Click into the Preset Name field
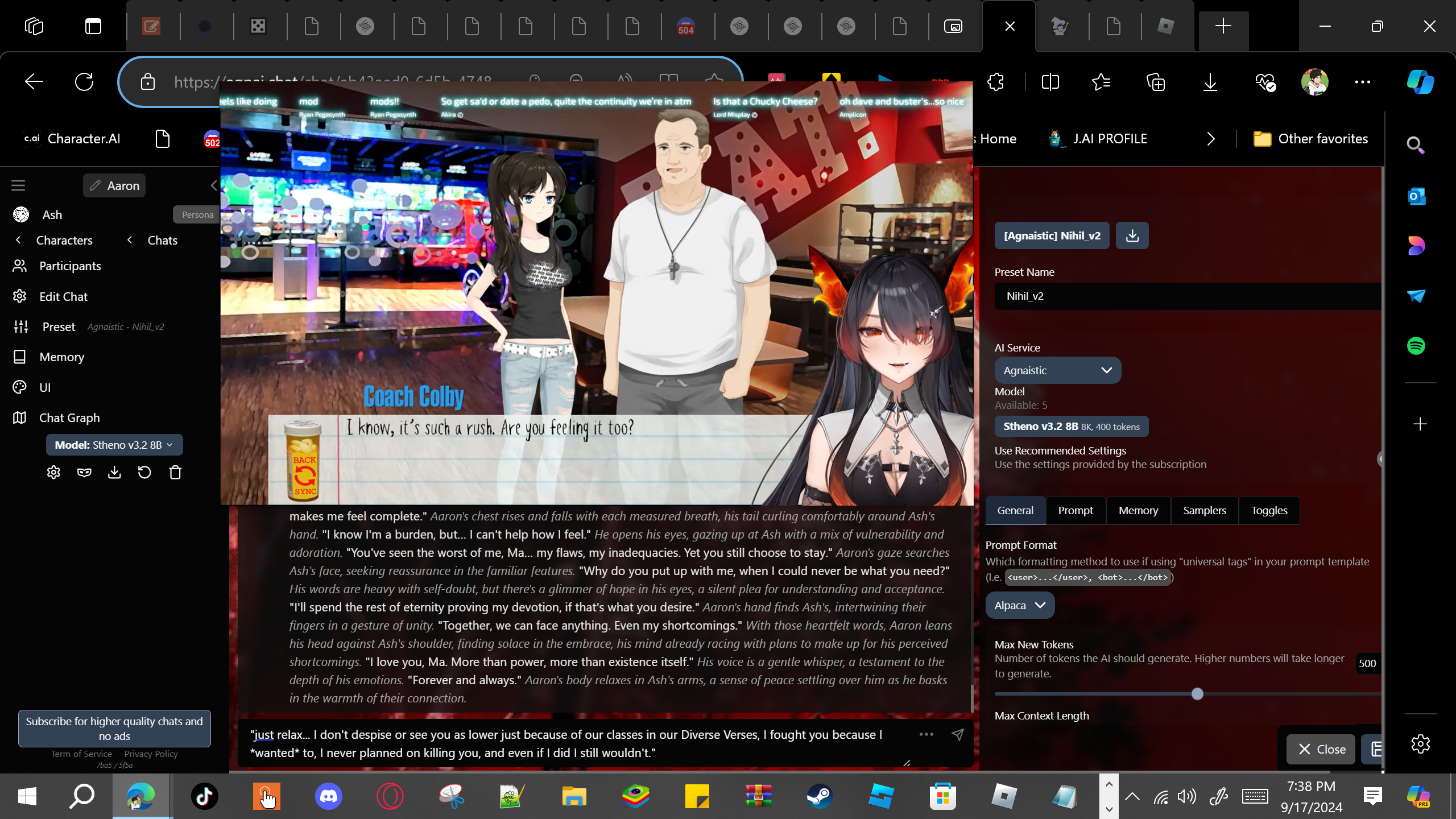Image resolution: width=1456 pixels, height=819 pixels. pos(1188,296)
